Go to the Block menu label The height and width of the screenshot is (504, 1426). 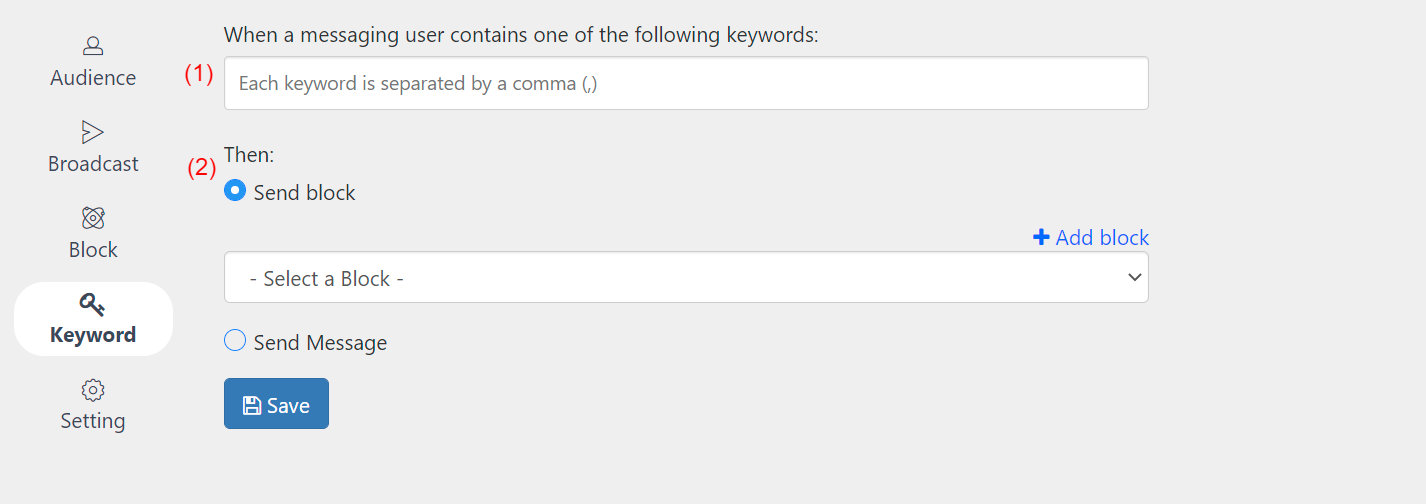(93, 250)
